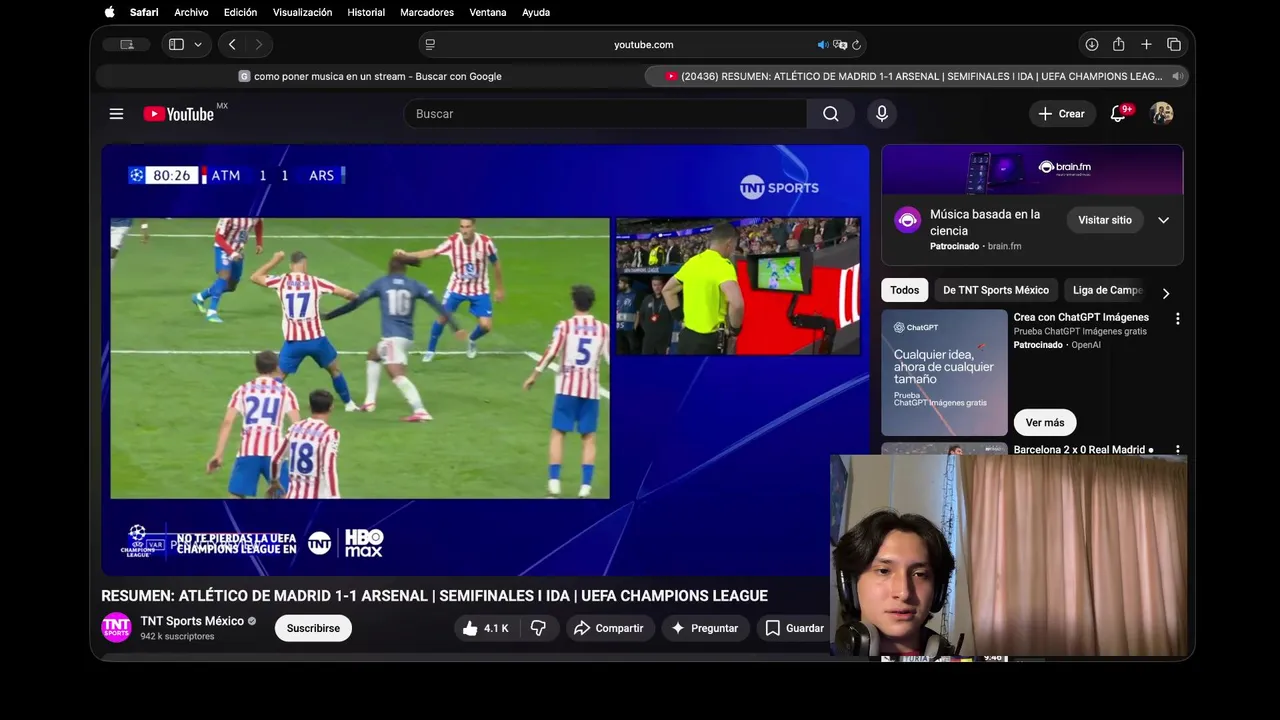The image size is (1280, 720).
Task: Mute audio via address bar speaker icon
Action: tap(822, 44)
